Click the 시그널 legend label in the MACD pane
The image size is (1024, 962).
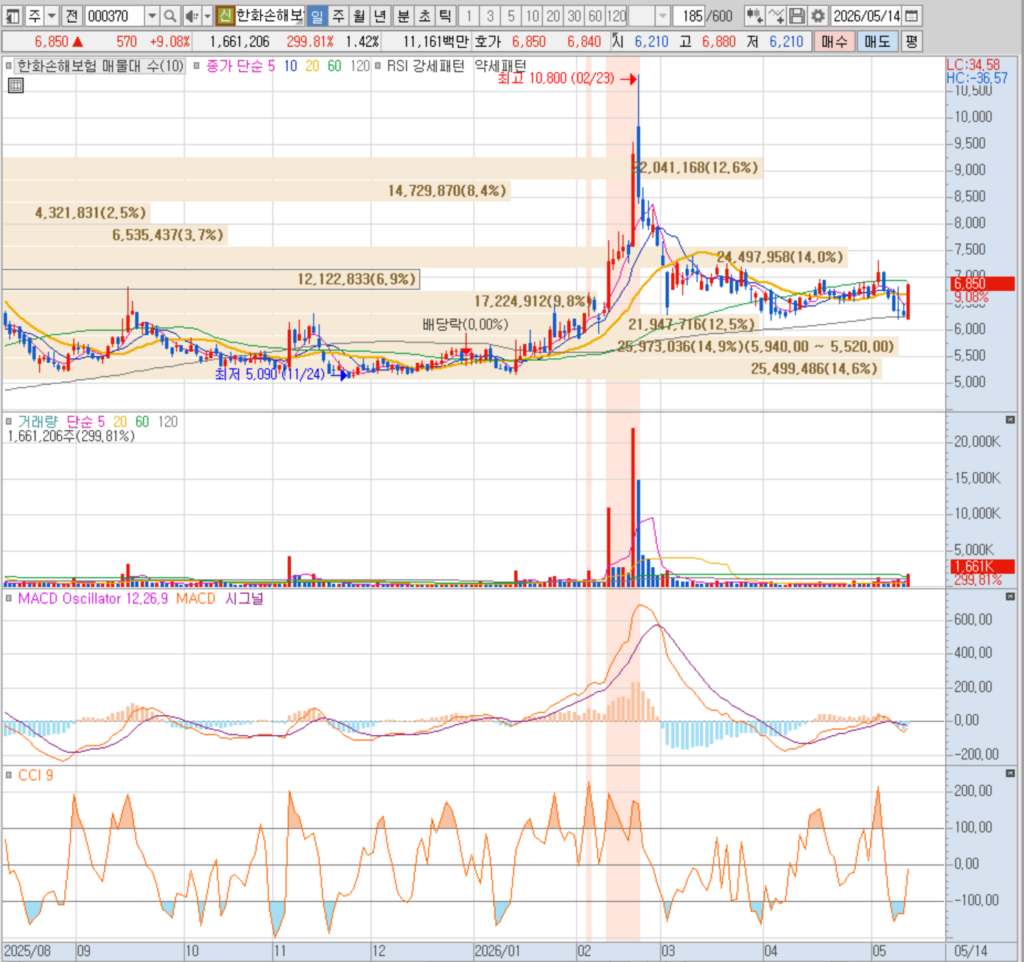click(x=244, y=598)
